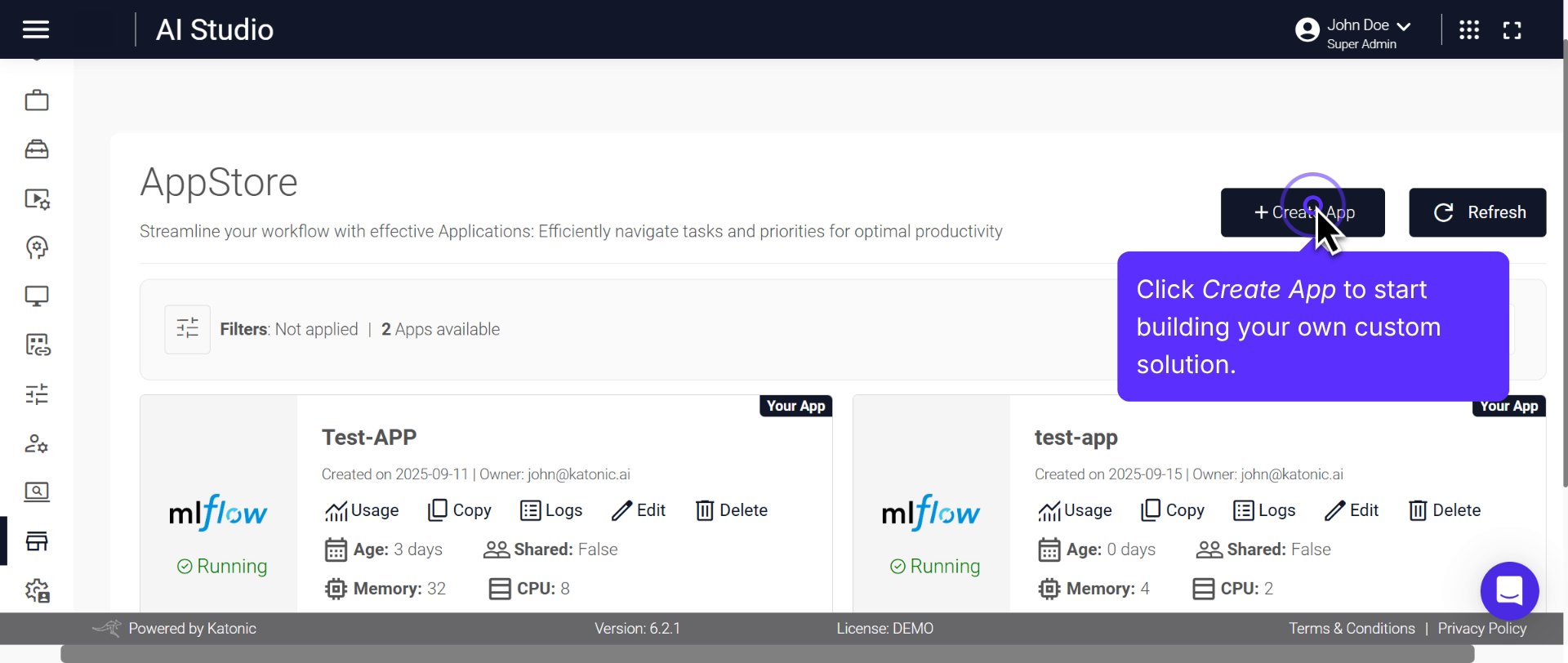
Task: Open Logs for Test-APP
Action: pos(551,510)
